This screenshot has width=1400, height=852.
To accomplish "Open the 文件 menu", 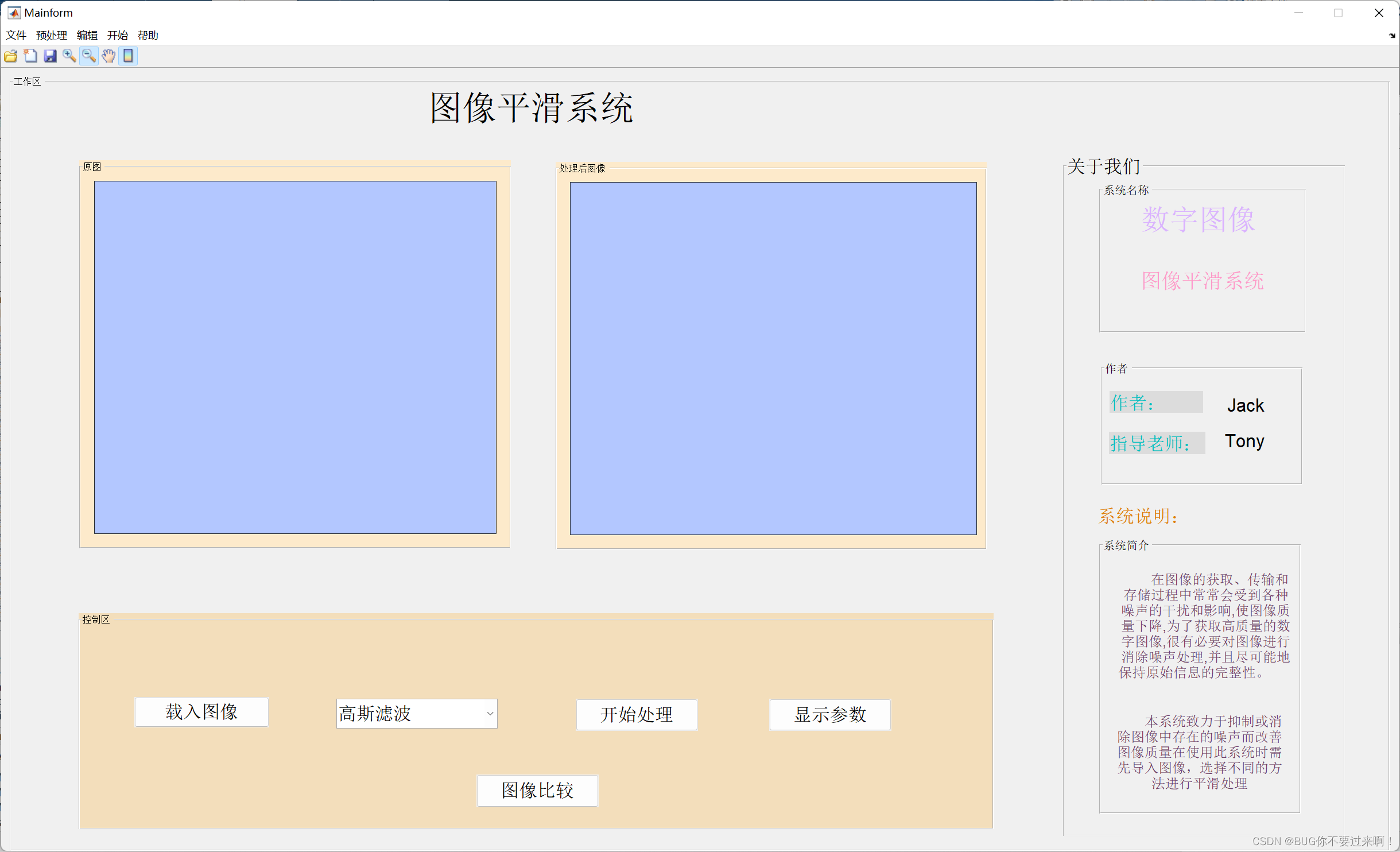I will tap(16, 35).
